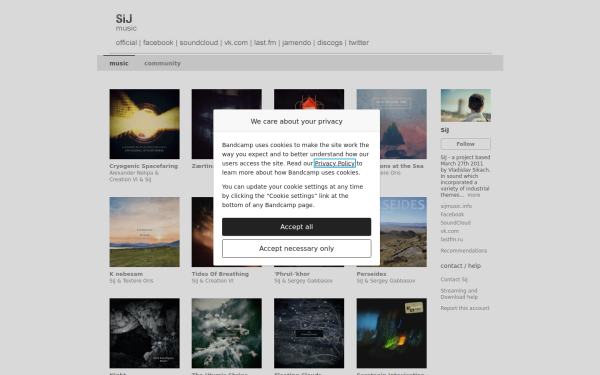Click Contact SiJ link
Screen dimensions: 600x375
[454, 279]
